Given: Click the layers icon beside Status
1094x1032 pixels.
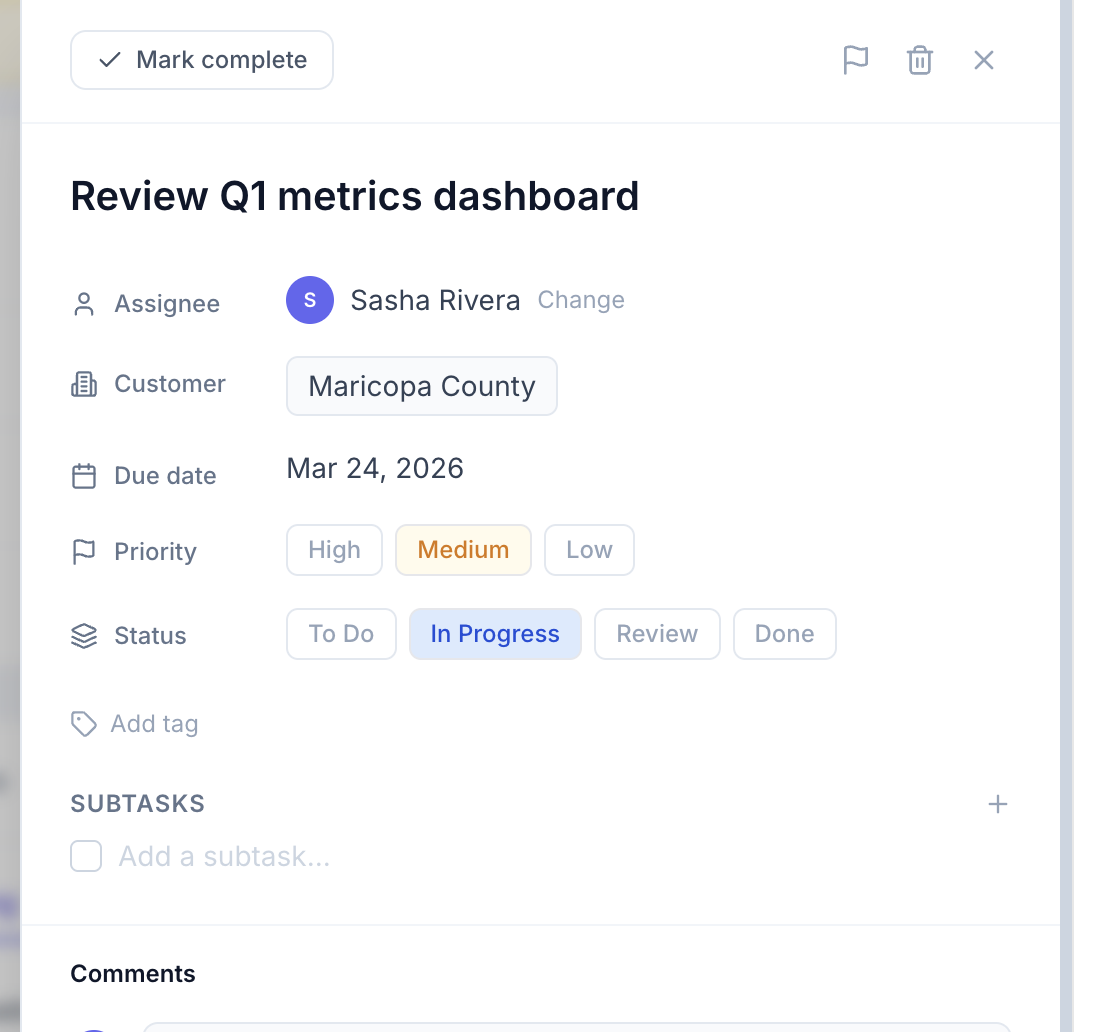Looking at the screenshot, I should tap(84, 636).
